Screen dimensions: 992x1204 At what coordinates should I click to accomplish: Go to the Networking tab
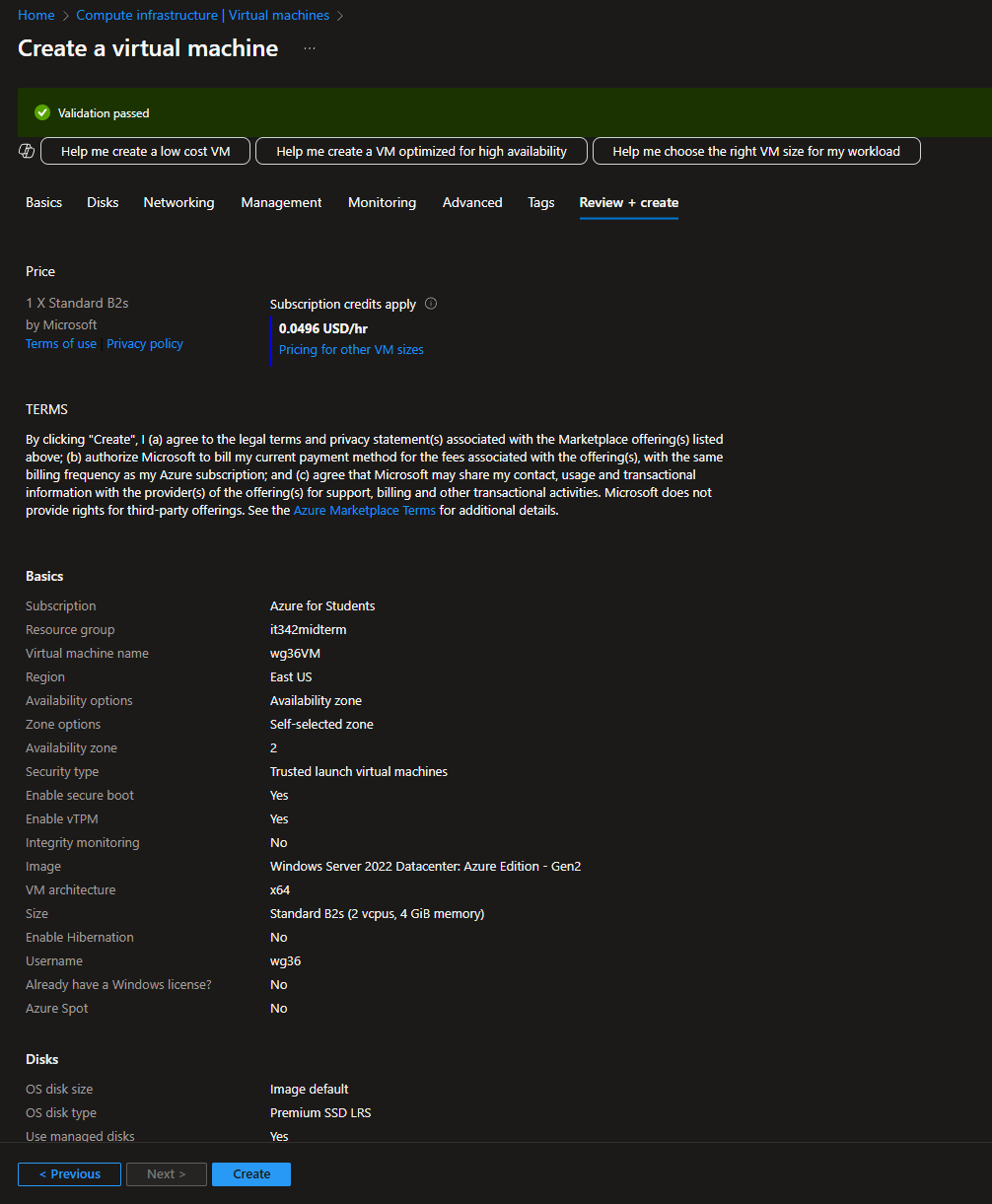click(178, 202)
